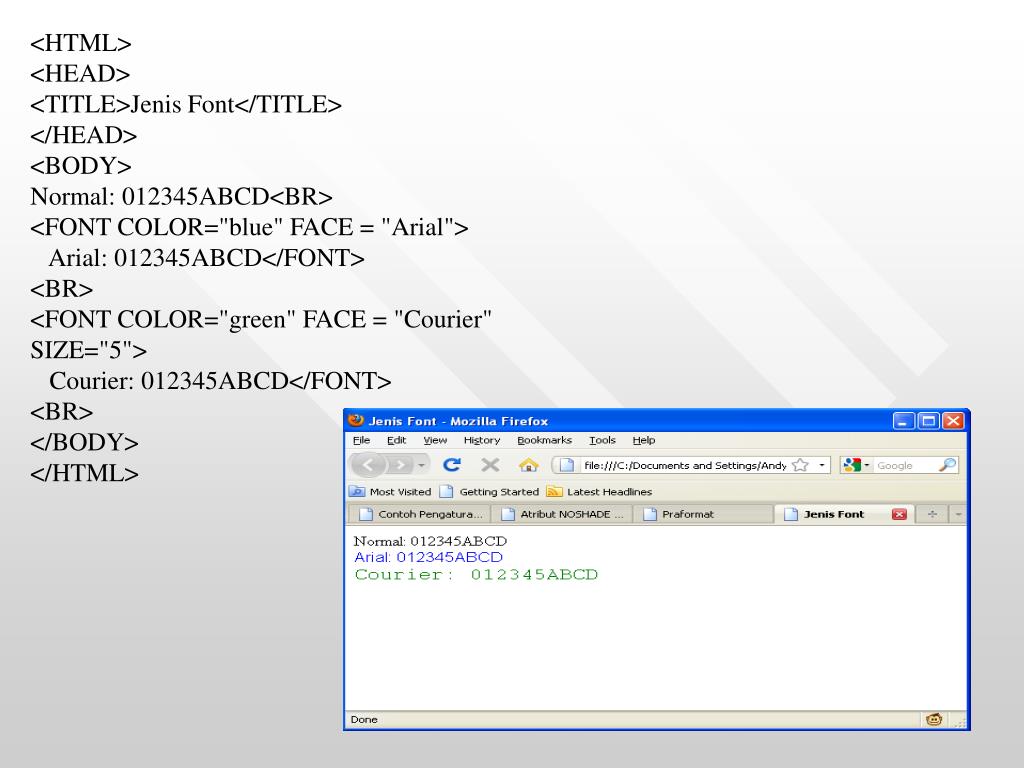
Task: Open the History menu
Action: point(482,440)
